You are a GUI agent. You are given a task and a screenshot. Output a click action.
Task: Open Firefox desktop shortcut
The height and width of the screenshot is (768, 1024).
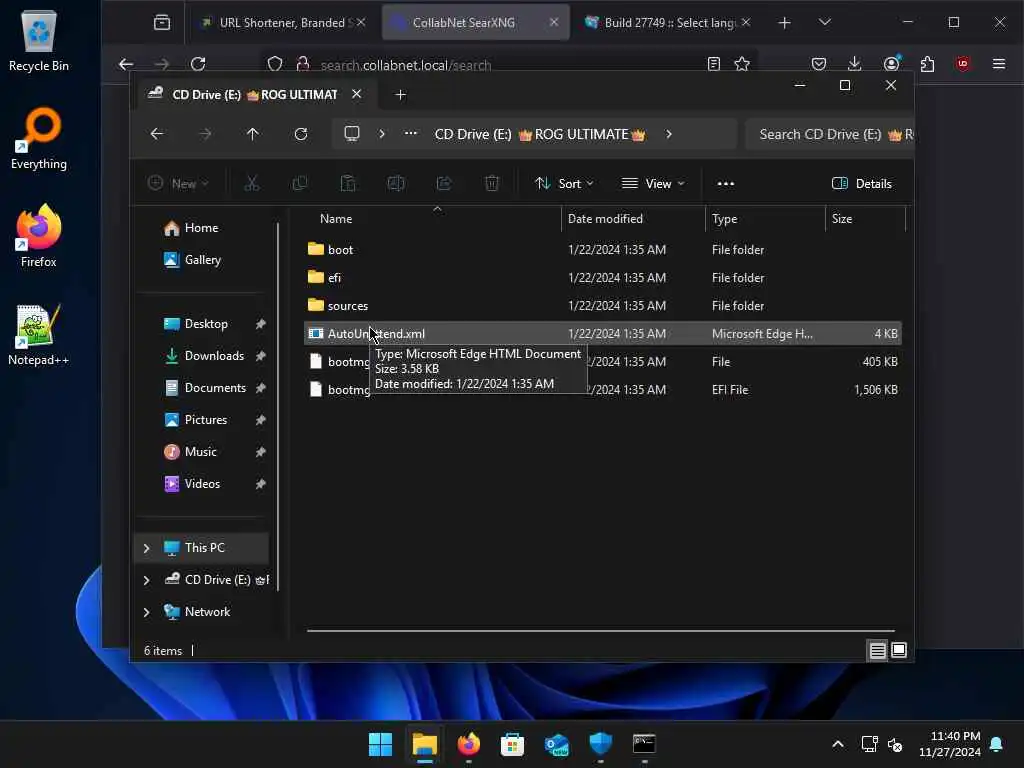pyautogui.click(x=39, y=236)
